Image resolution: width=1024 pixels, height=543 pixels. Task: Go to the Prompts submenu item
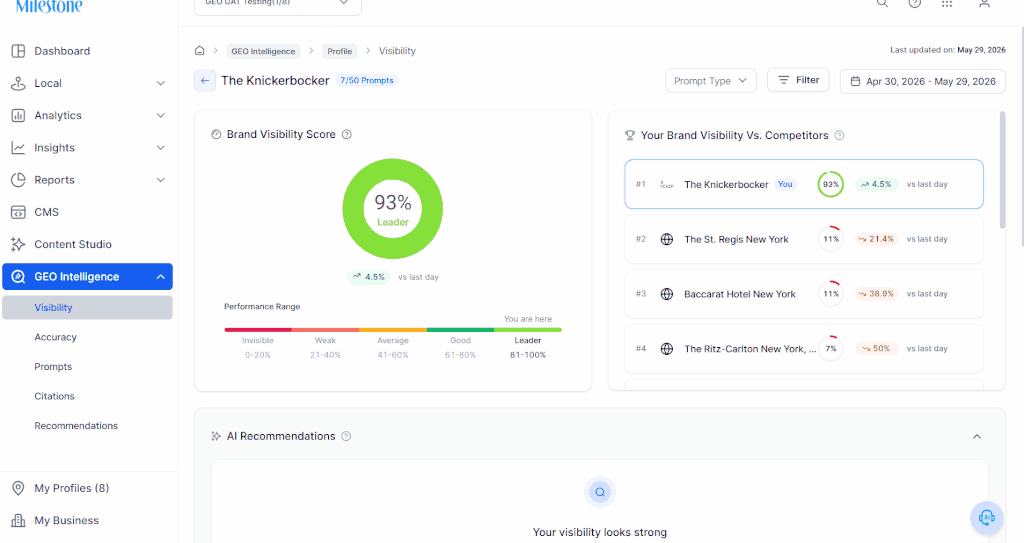[x=53, y=367]
